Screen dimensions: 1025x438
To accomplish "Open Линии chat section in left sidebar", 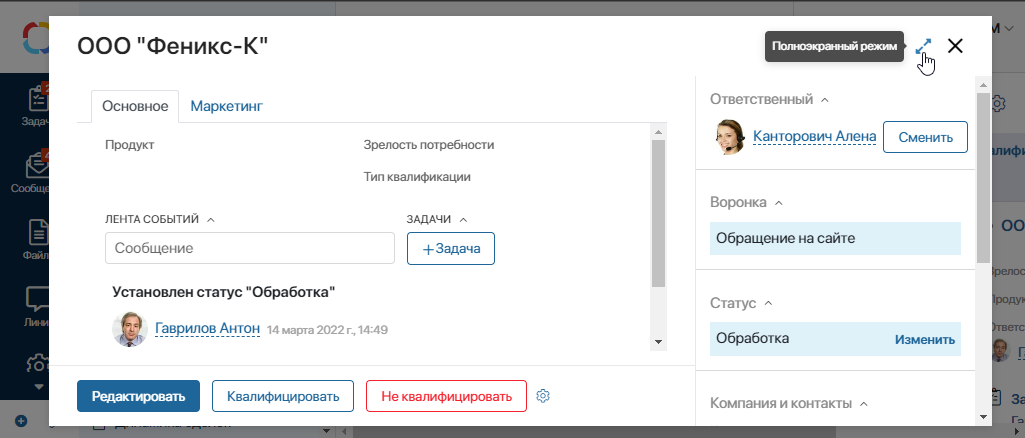I will coord(38,305).
